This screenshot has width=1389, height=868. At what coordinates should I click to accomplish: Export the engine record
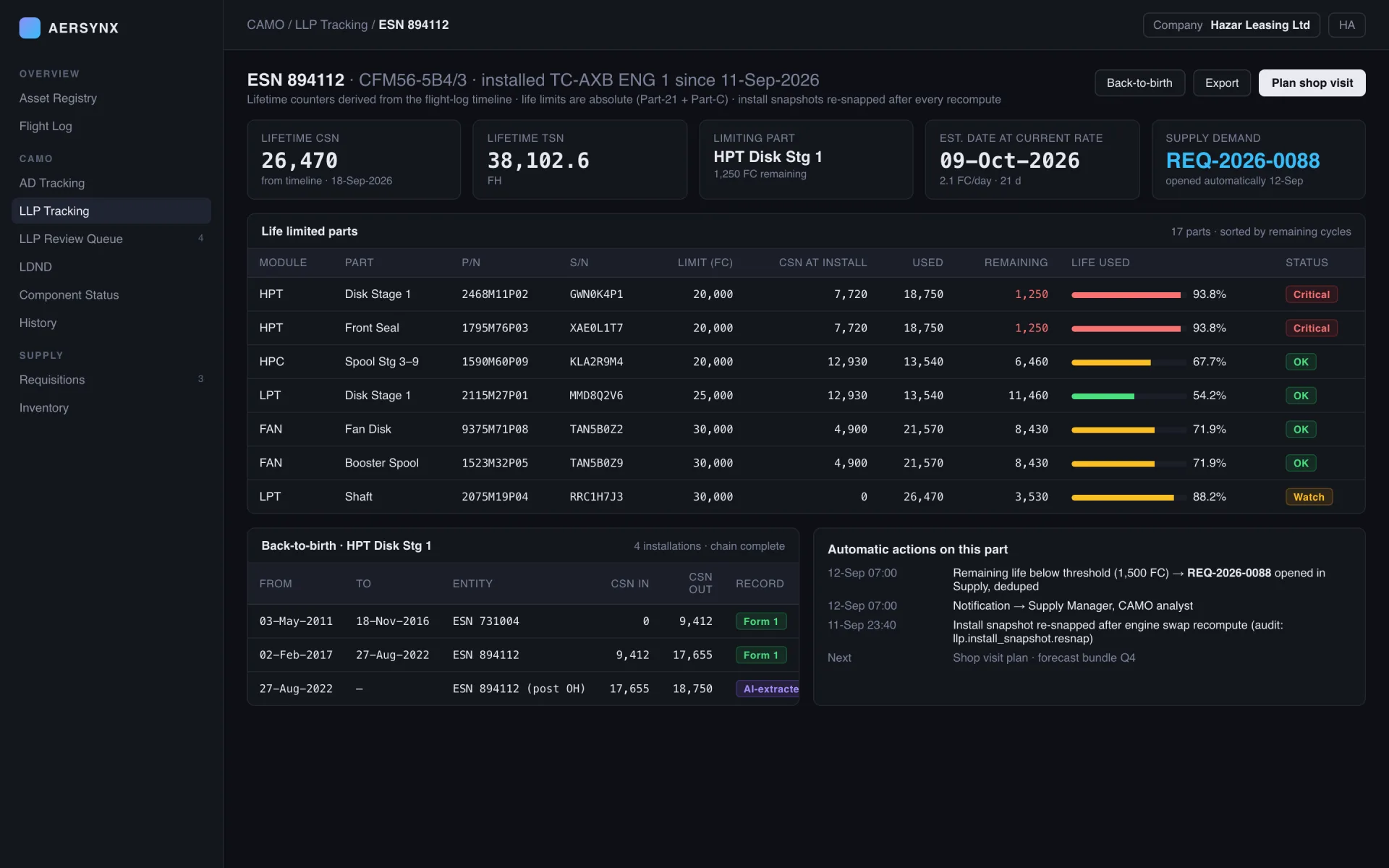point(1222,82)
